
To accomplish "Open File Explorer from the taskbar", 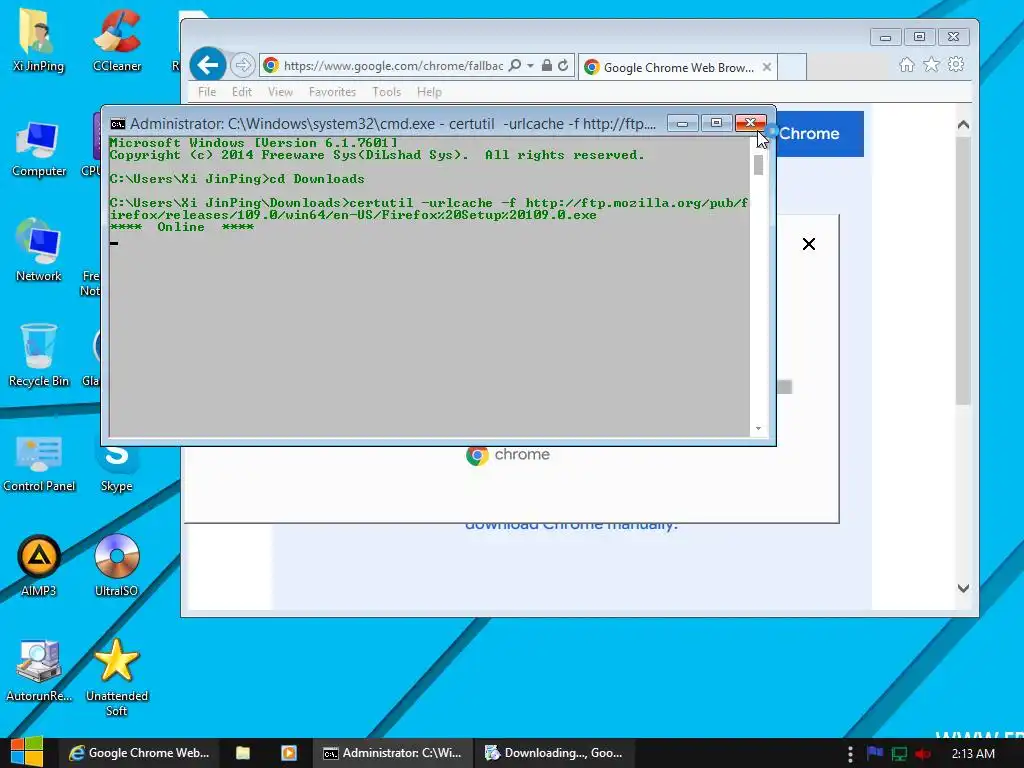I will click(243, 753).
